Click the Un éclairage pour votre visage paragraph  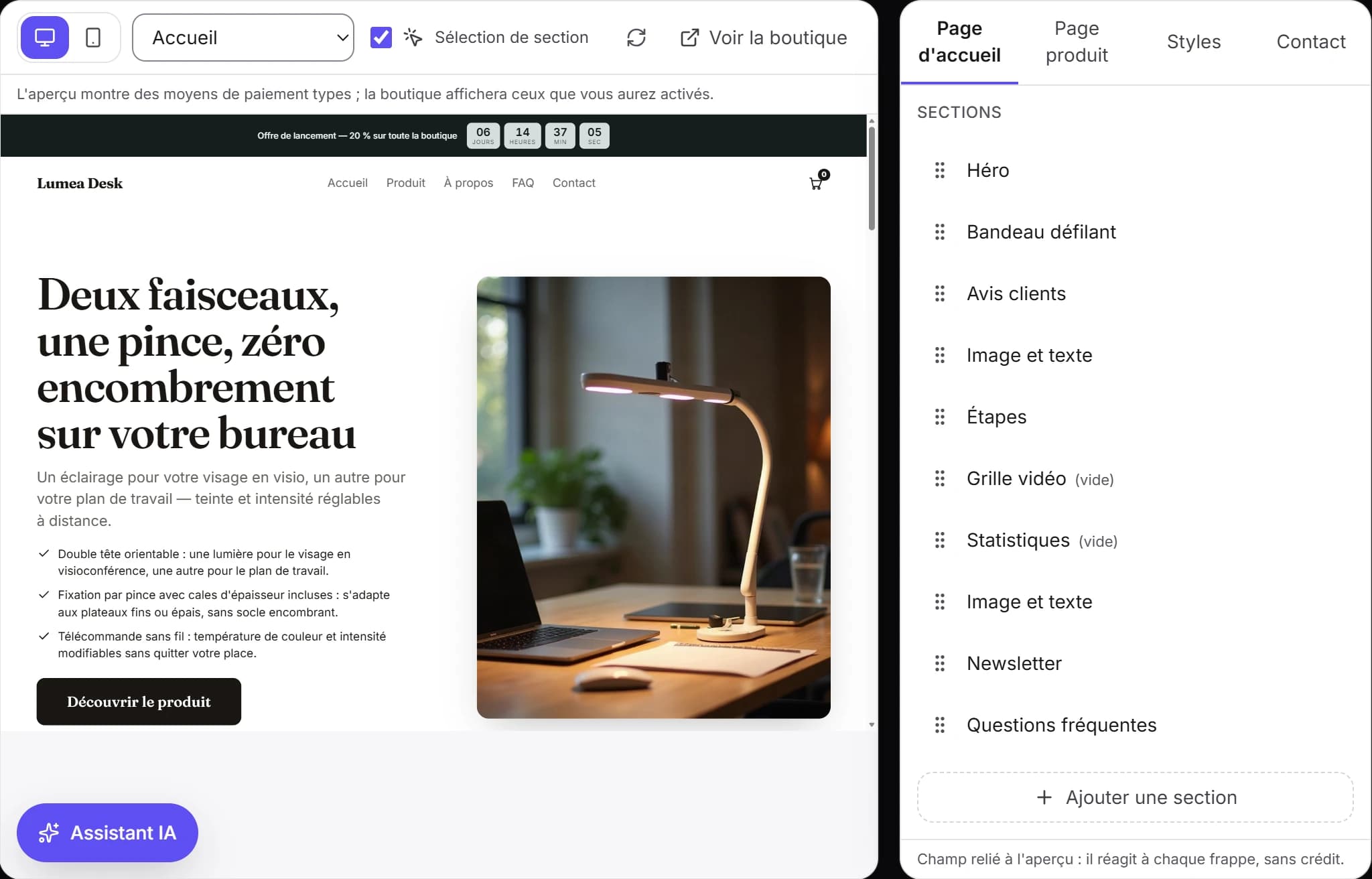click(221, 498)
